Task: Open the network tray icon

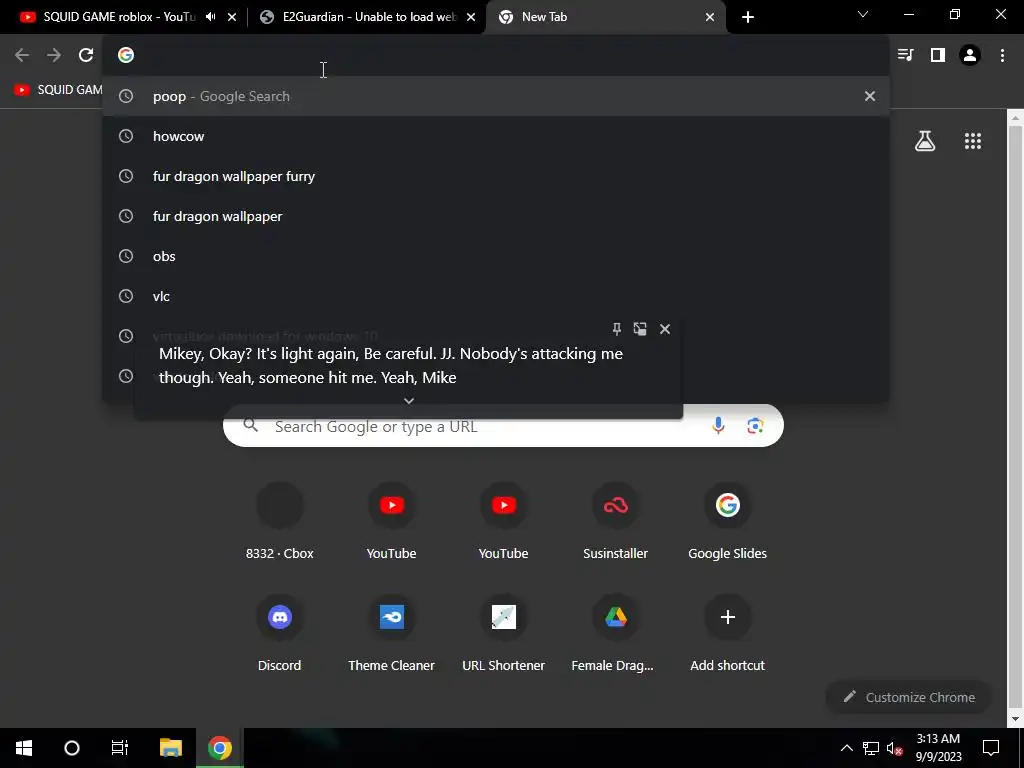Action: (x=871, y=748)
